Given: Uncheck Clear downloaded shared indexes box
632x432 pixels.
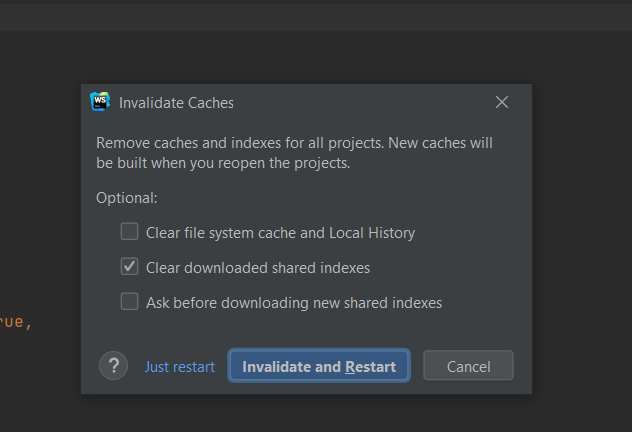Looking at the screenshot, I should [130, 267].
